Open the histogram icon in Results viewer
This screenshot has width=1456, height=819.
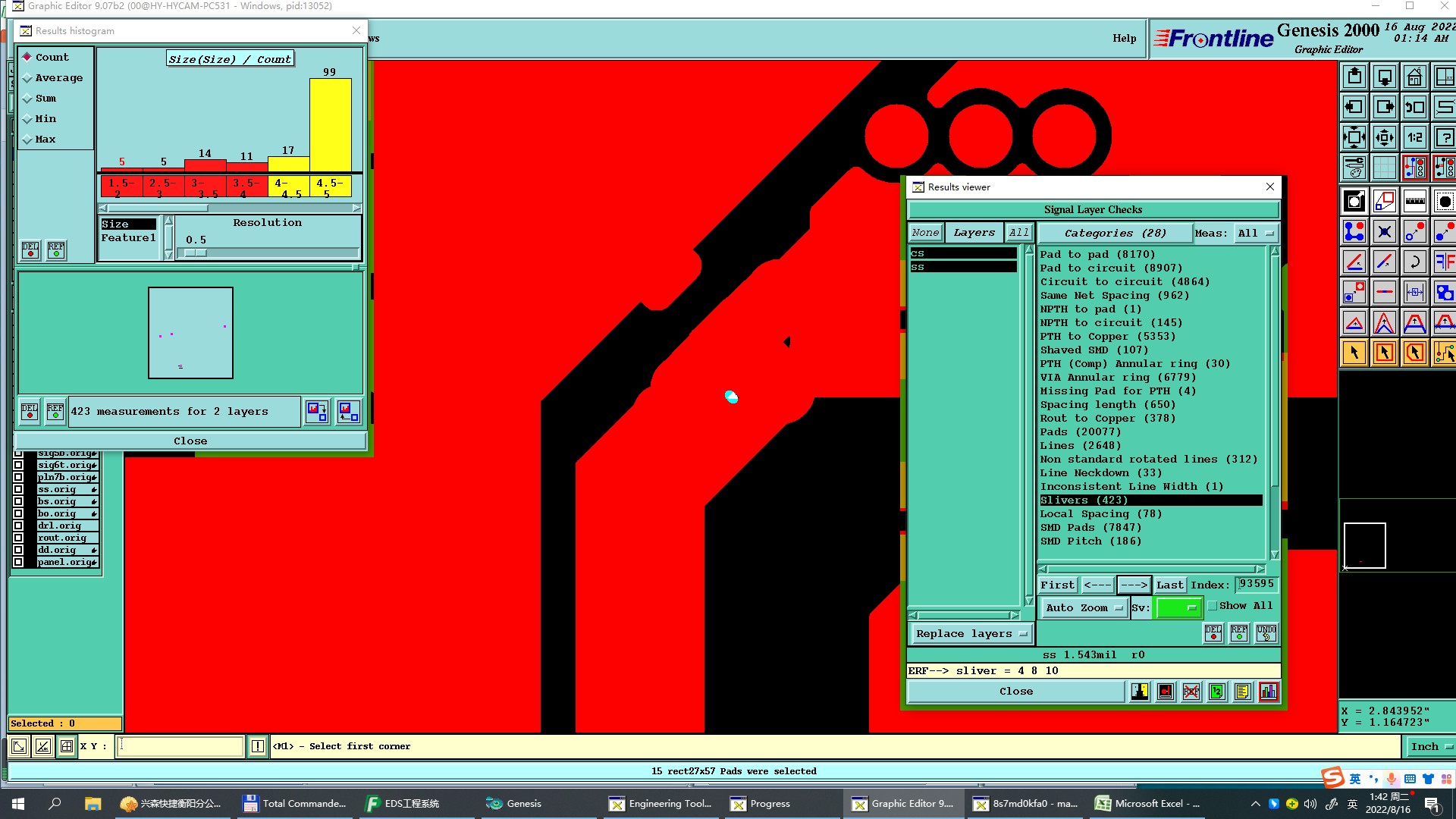click(x=1268, y=692)
